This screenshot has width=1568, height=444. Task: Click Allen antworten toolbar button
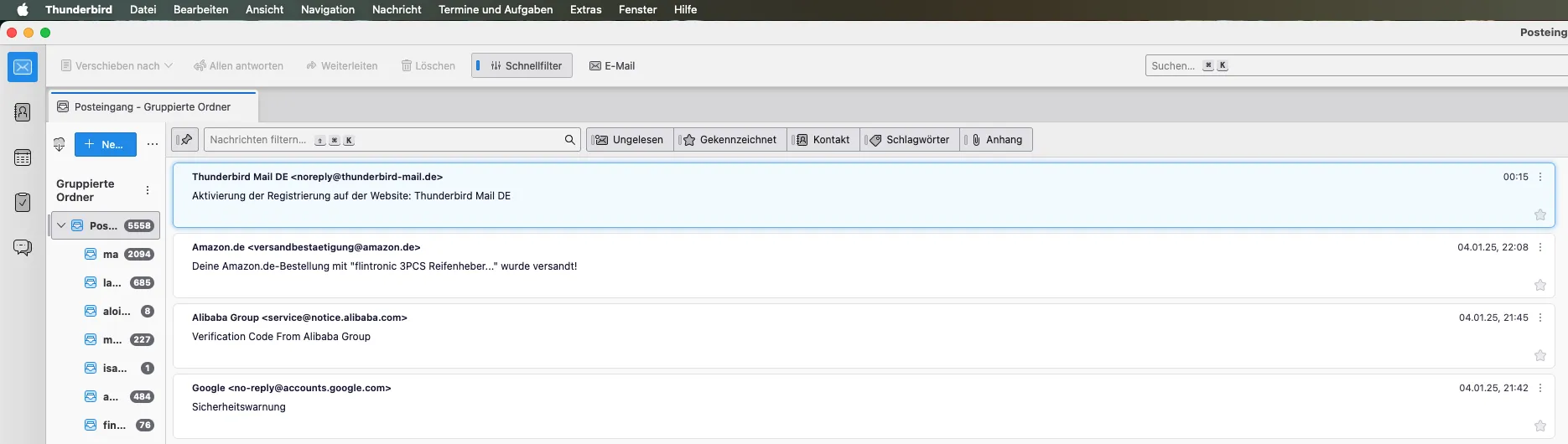(239, 65)
